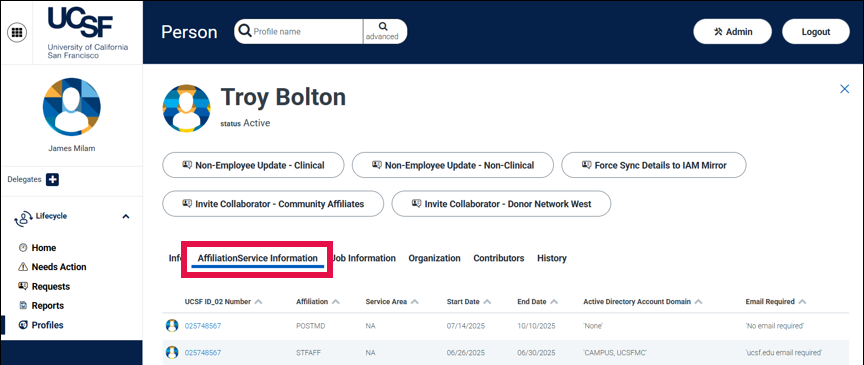Click 'ucsf.edu email required' cell
Viewport: 864px width, 365px height.
[784, 352]
